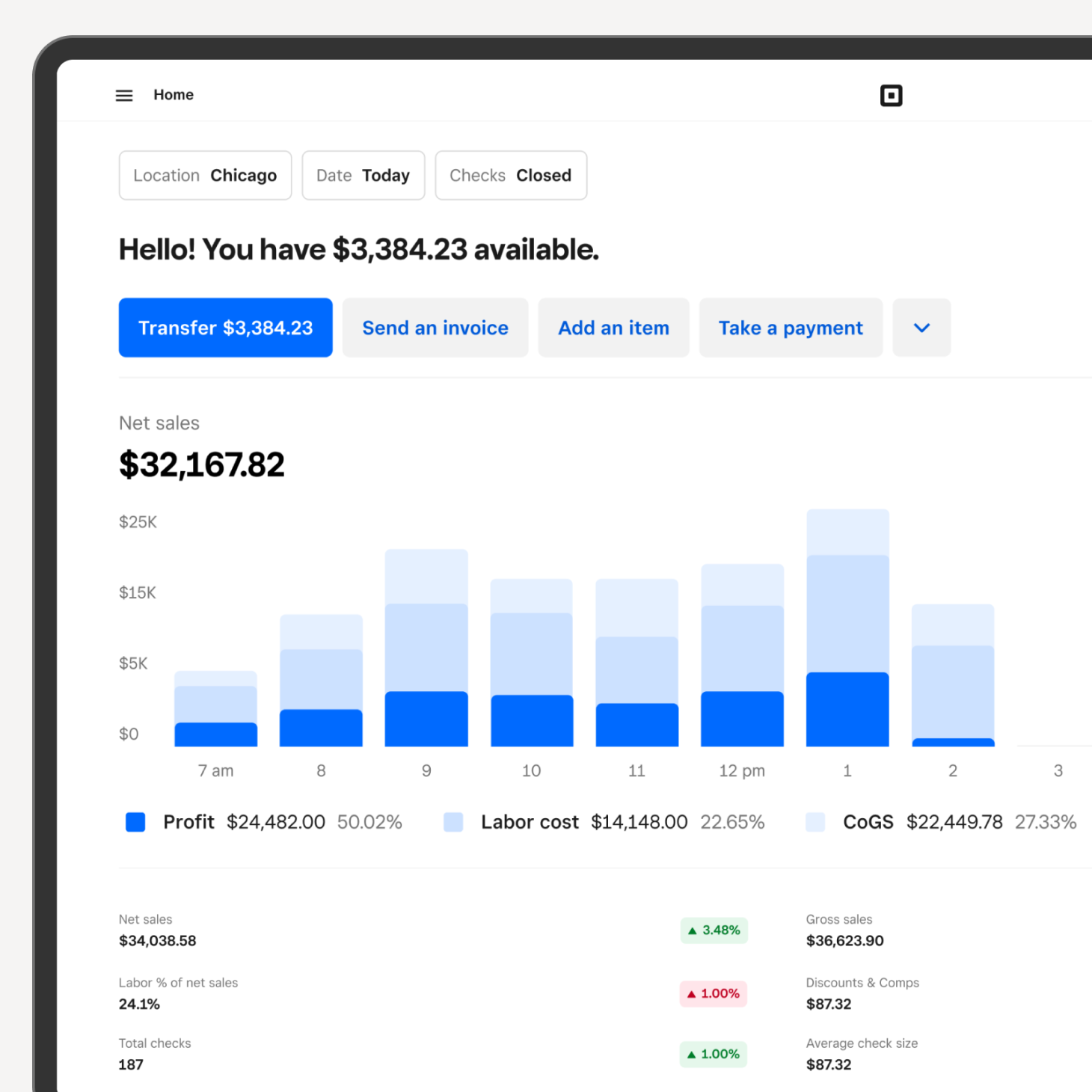Click Take a payment button
Screen dimensions: 1092x1092
(791, 328)
